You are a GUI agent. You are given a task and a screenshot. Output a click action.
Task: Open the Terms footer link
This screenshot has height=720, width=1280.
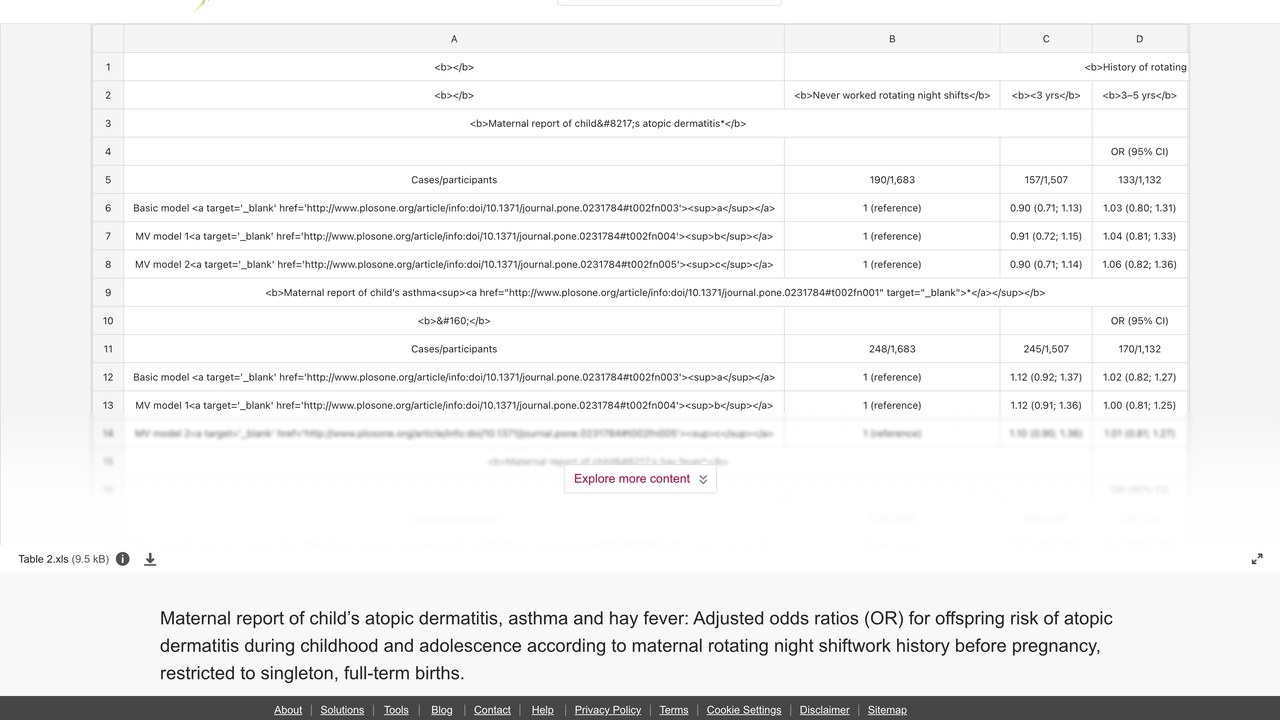tap(674, 710)
